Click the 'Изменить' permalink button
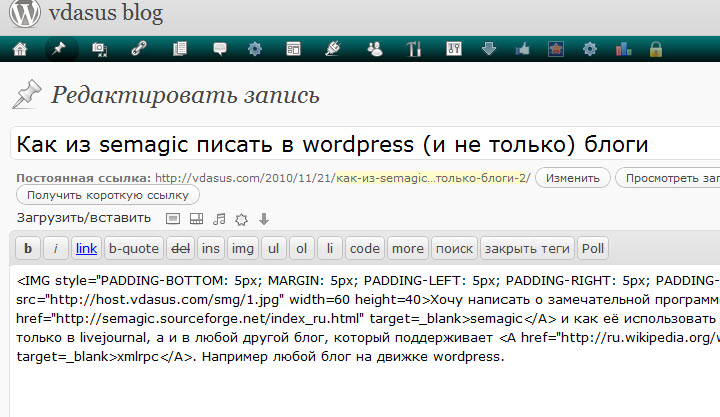 (573, 178)
